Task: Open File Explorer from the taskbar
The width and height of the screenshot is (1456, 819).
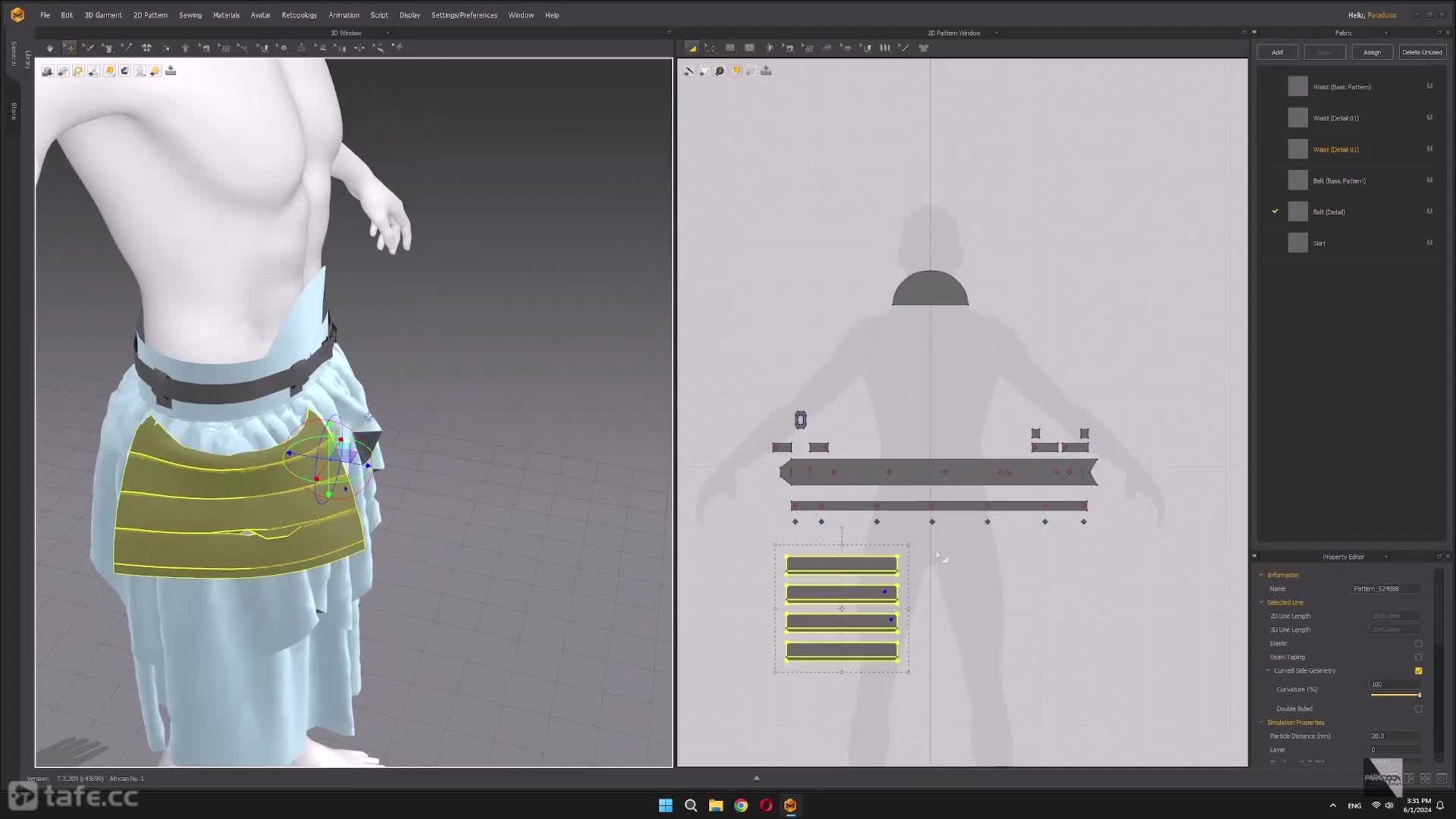Action: coord(716,805)
